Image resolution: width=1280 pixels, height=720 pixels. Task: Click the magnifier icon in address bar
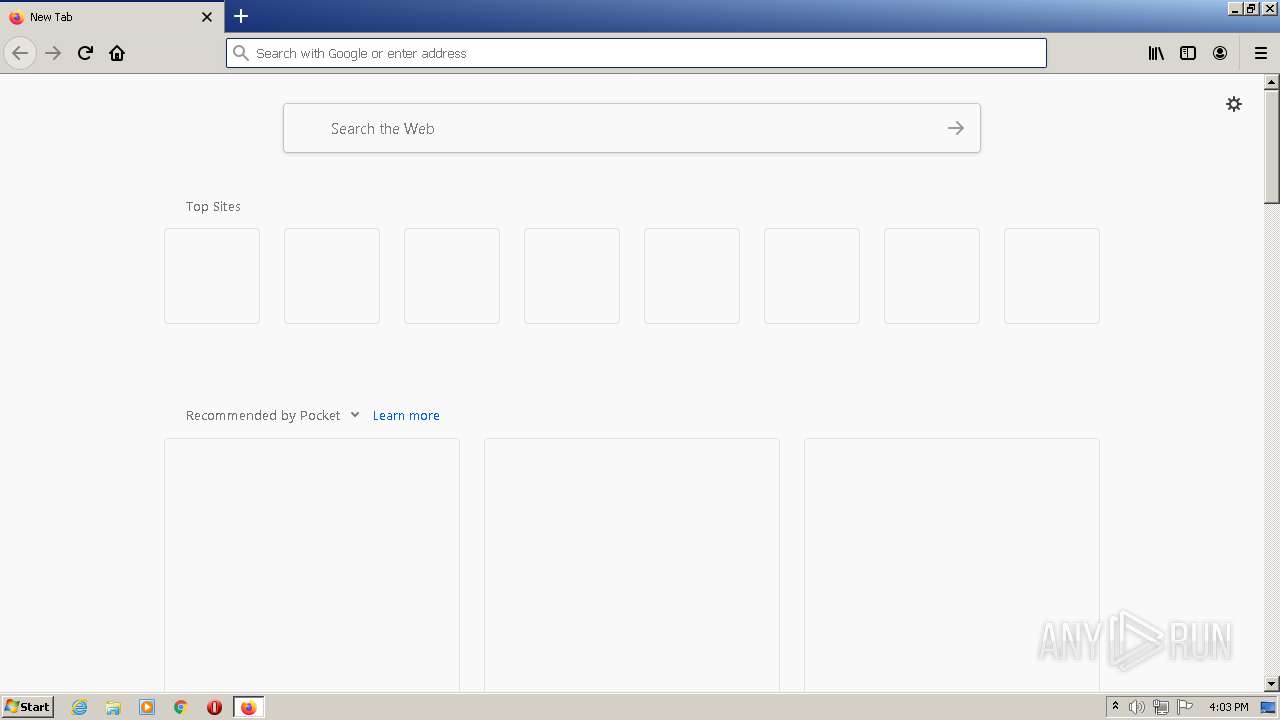[x=240, y=53]
